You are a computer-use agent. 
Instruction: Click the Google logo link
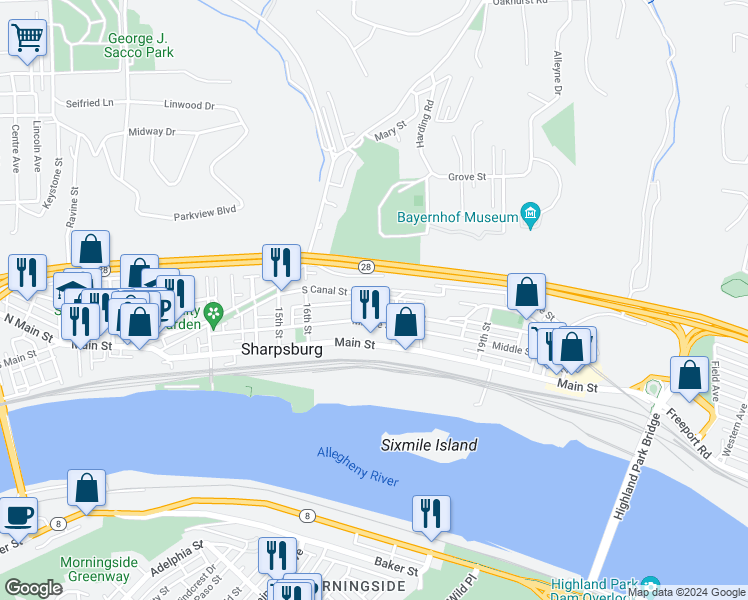pyautogui.click(x=33, y=588)
